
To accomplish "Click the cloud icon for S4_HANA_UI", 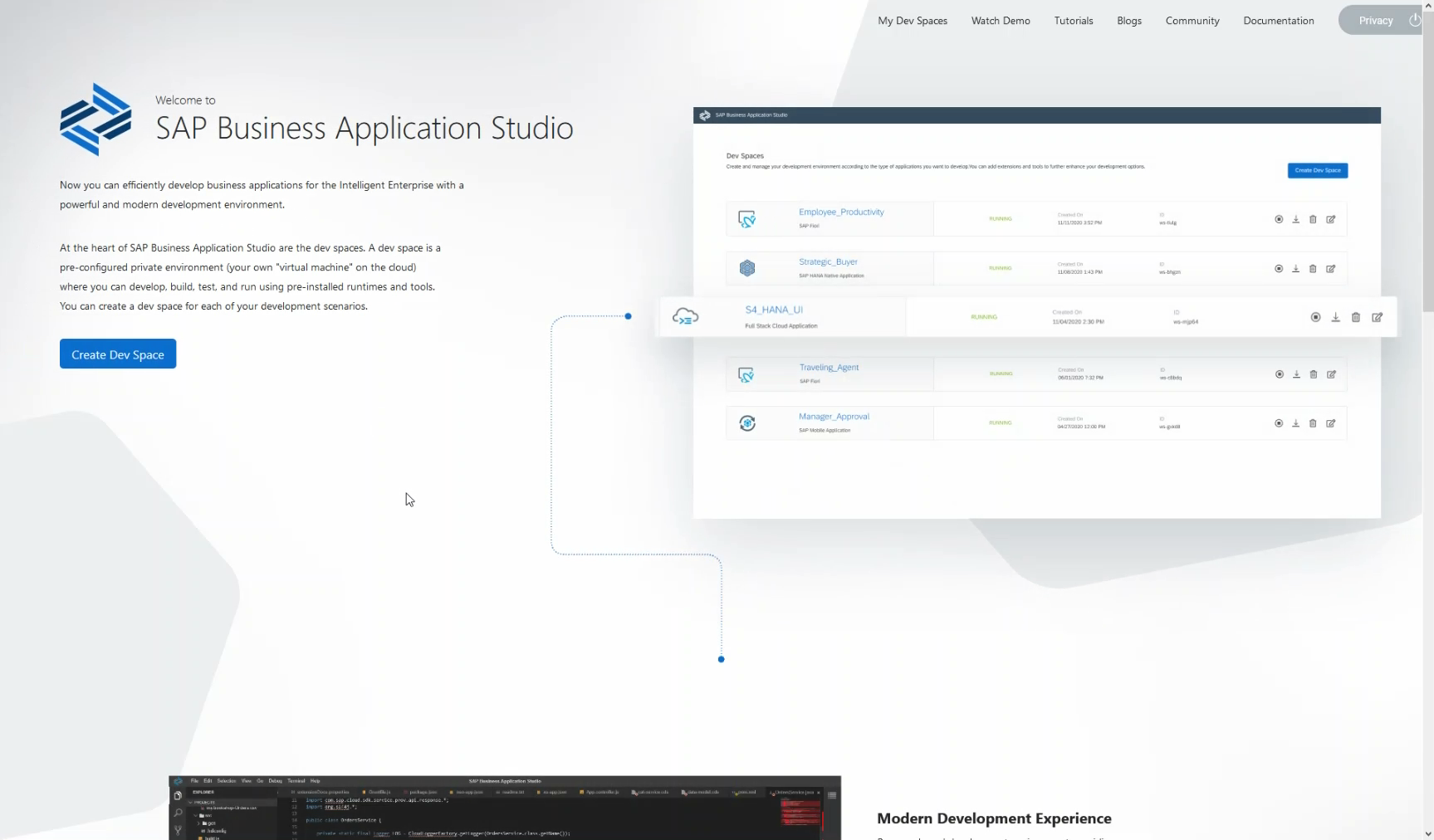I will (686, 315).
